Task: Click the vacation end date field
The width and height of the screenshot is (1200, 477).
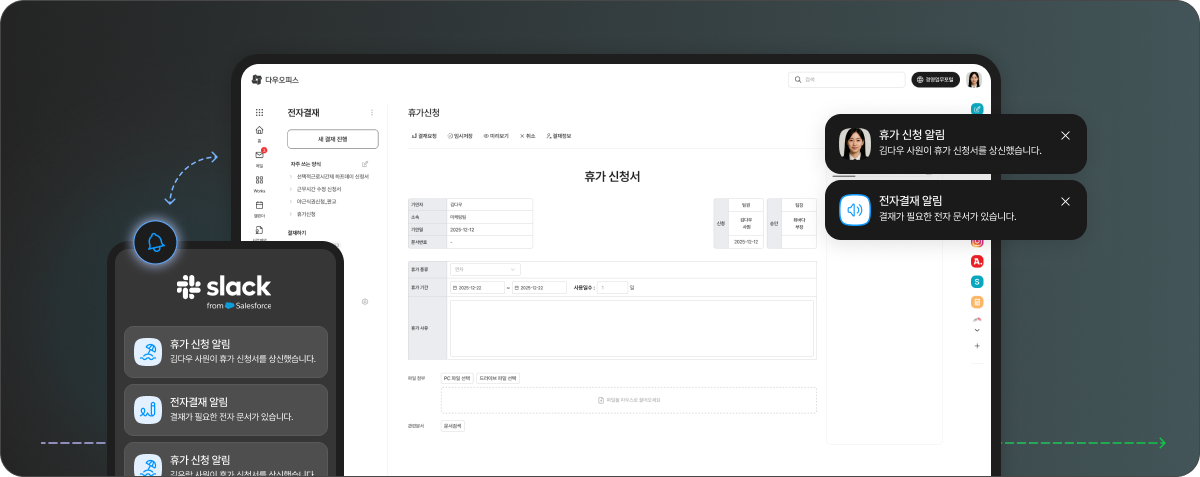Action: [541, 288]
